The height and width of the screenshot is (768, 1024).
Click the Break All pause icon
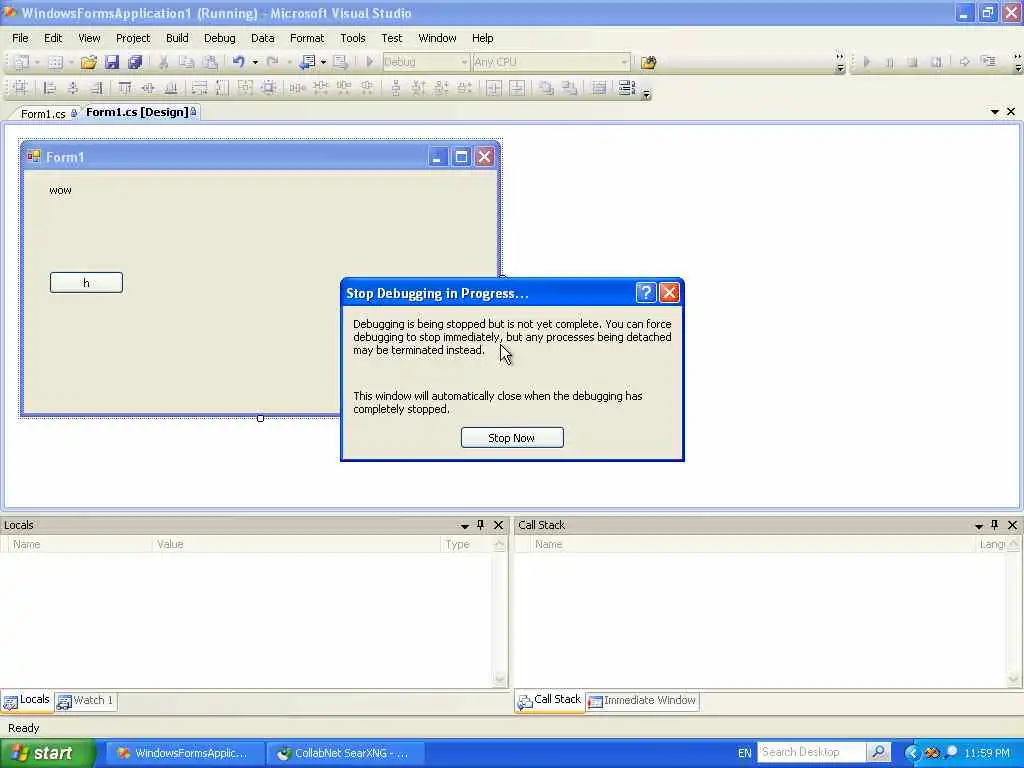click(889, 62)
